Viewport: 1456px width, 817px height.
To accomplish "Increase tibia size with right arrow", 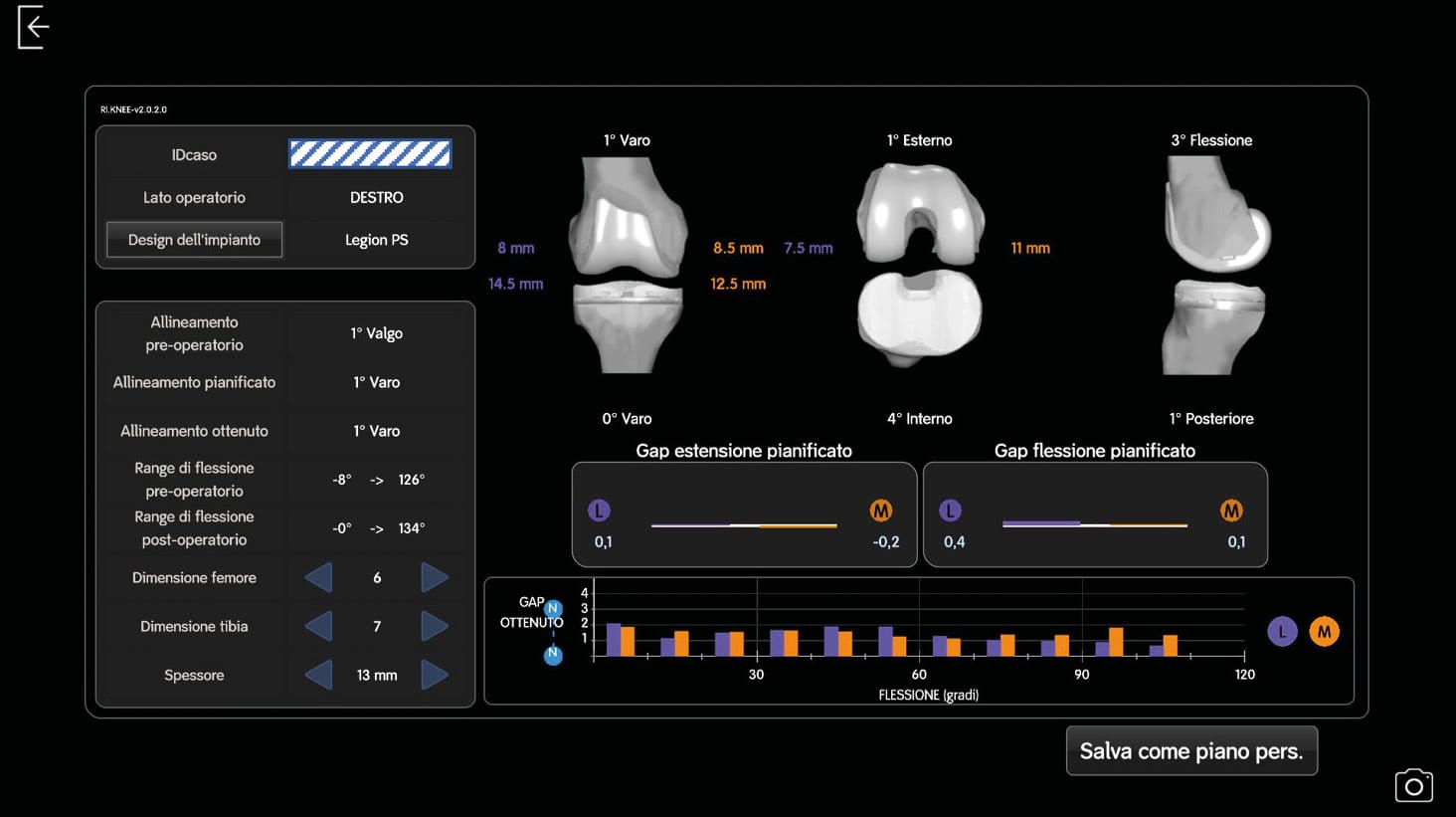I will click(435, 627).
